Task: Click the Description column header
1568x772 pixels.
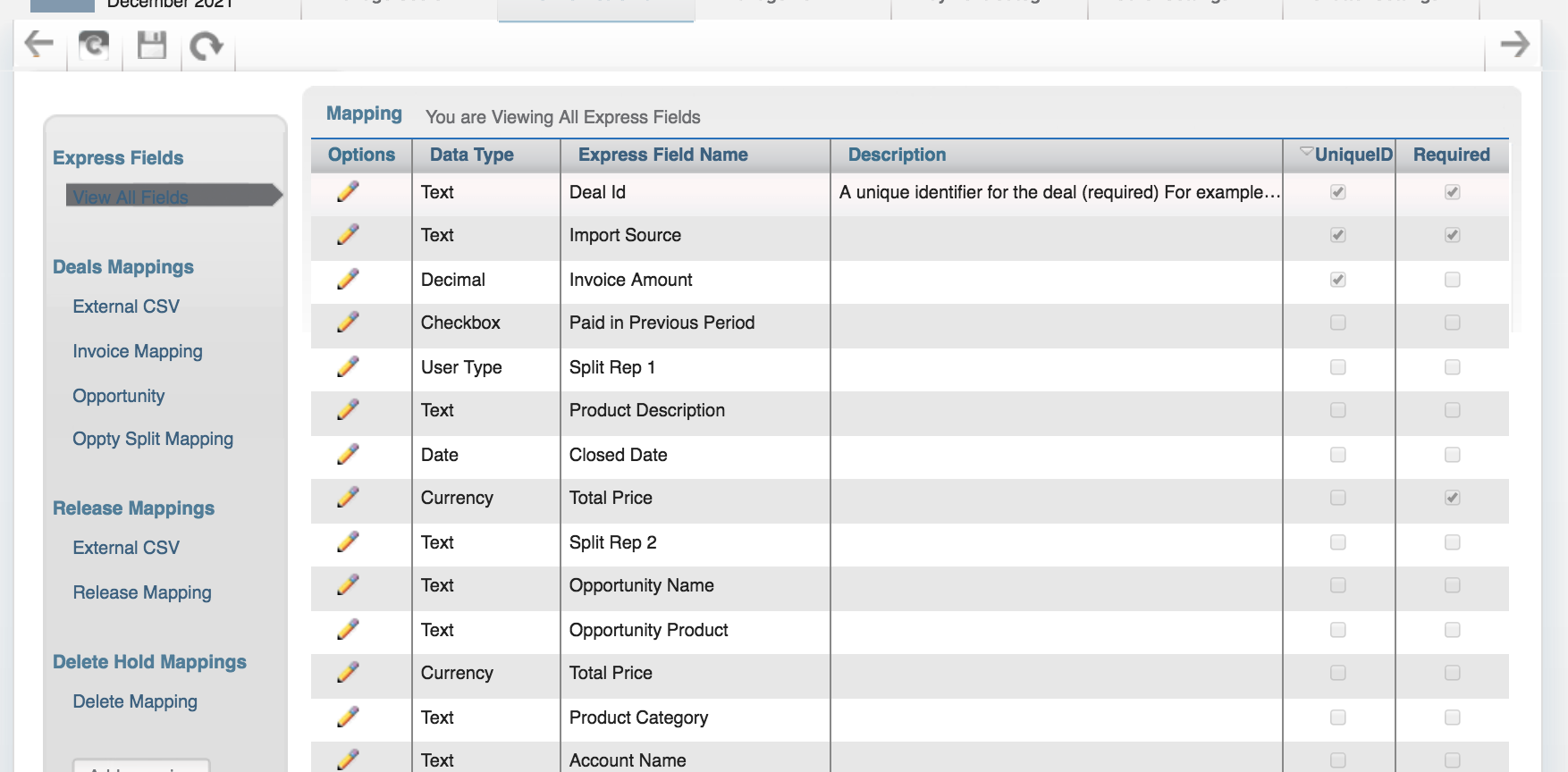Action: click(897, 155)
